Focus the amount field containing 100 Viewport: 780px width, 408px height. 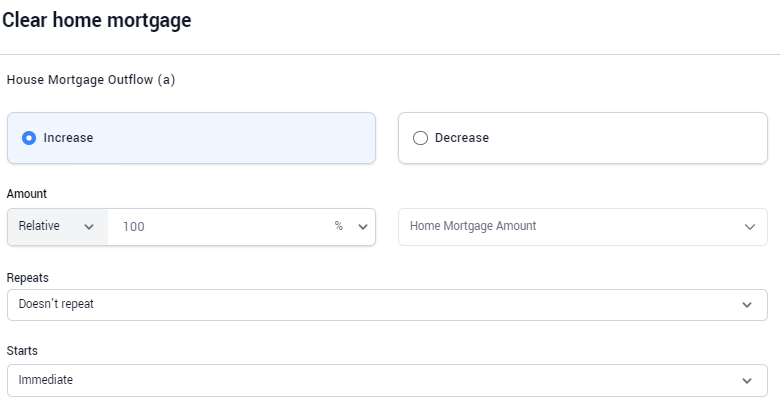click(219, 227)
